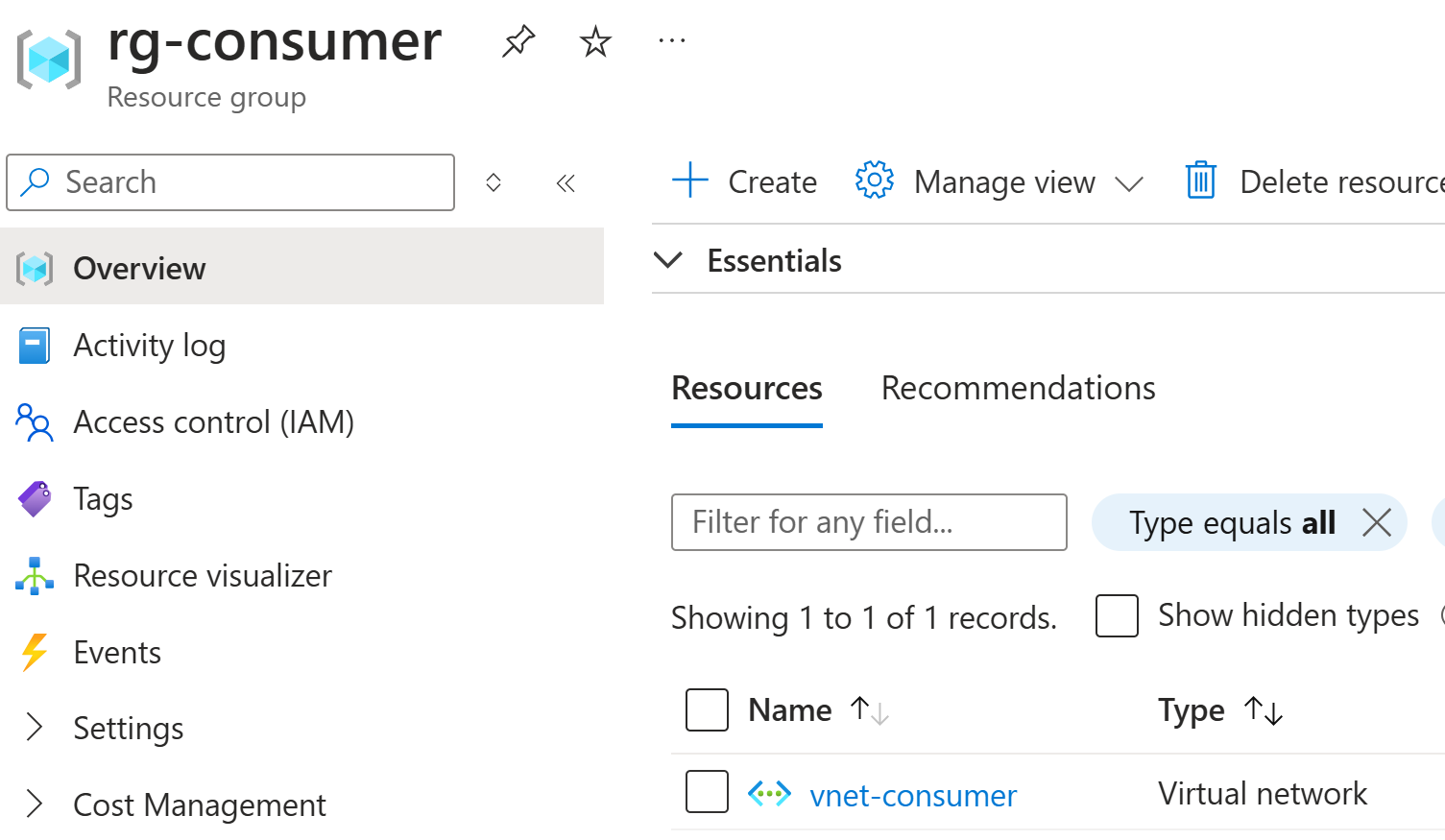
Task: Tick the select-all checkbox next to Name
Action: coord(707,710)
